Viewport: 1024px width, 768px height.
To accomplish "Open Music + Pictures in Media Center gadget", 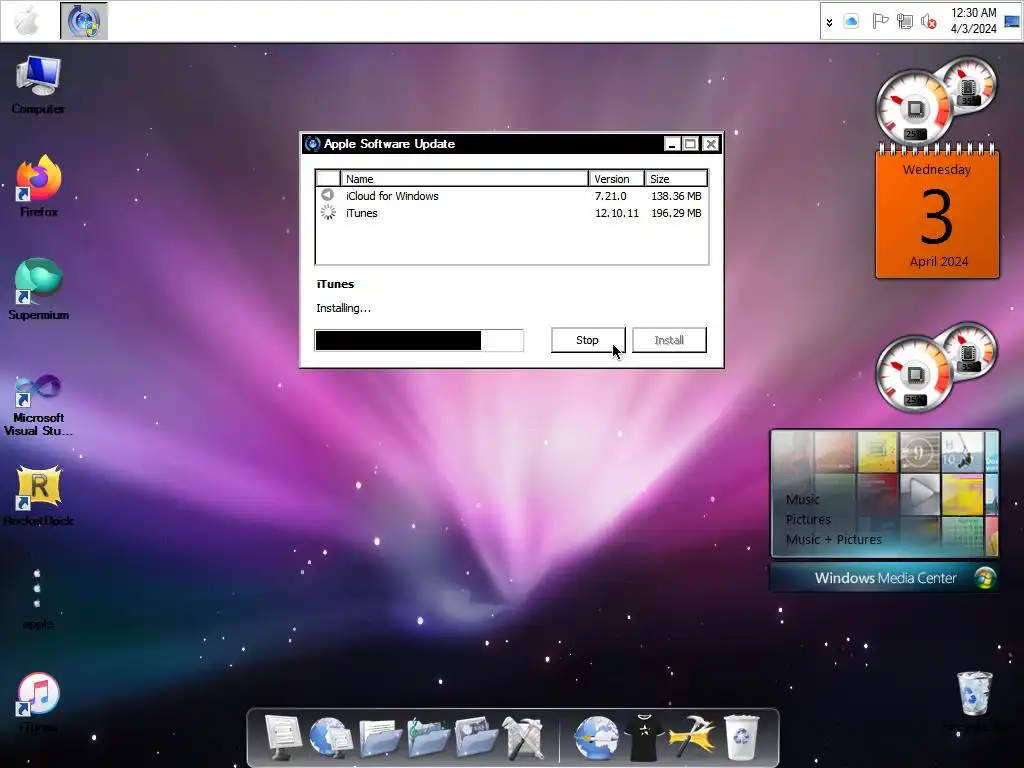I will tap(834, 540).
